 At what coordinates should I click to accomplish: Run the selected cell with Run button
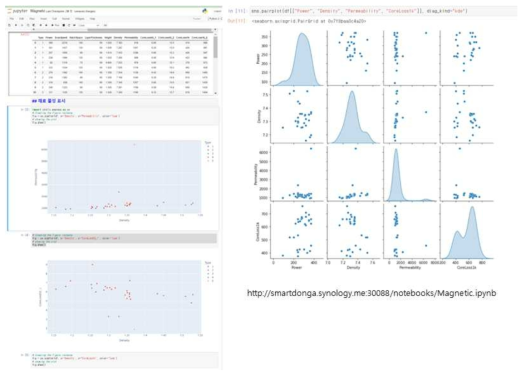[x=55, y=25]
